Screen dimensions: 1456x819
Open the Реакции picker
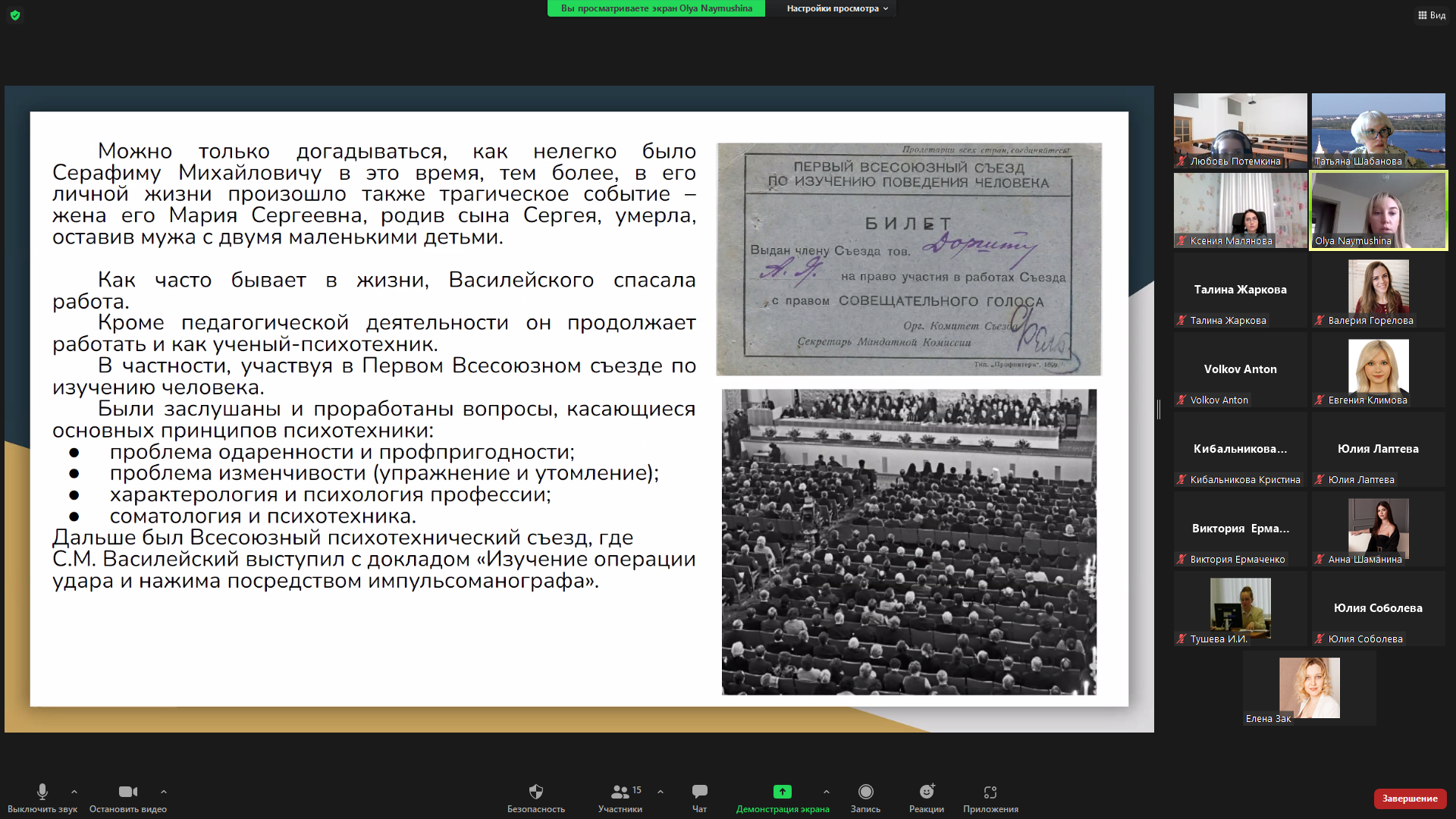(927, 796)
